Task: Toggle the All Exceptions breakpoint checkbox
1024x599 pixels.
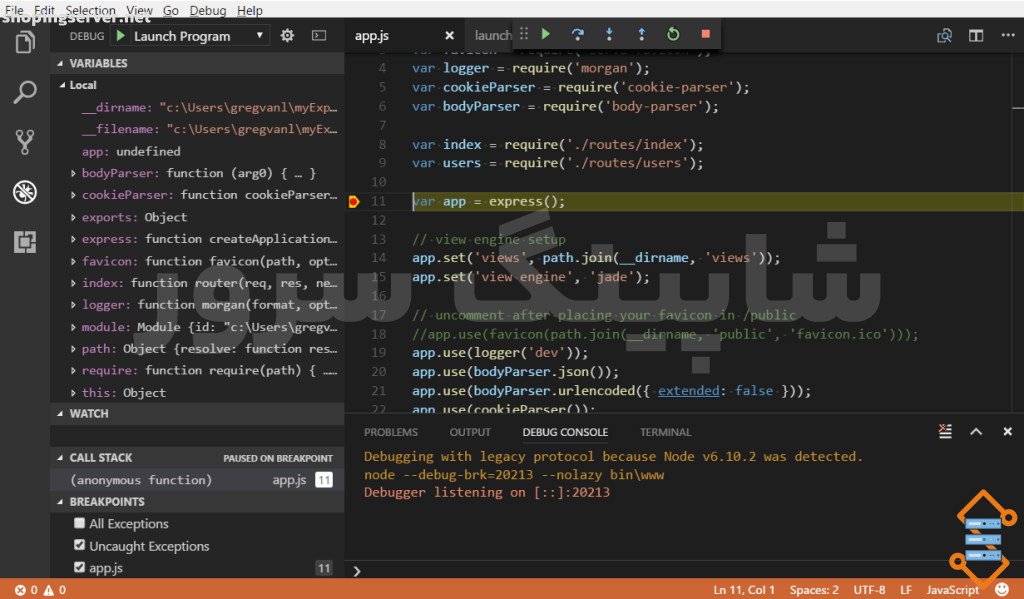Action: (80, 523)
